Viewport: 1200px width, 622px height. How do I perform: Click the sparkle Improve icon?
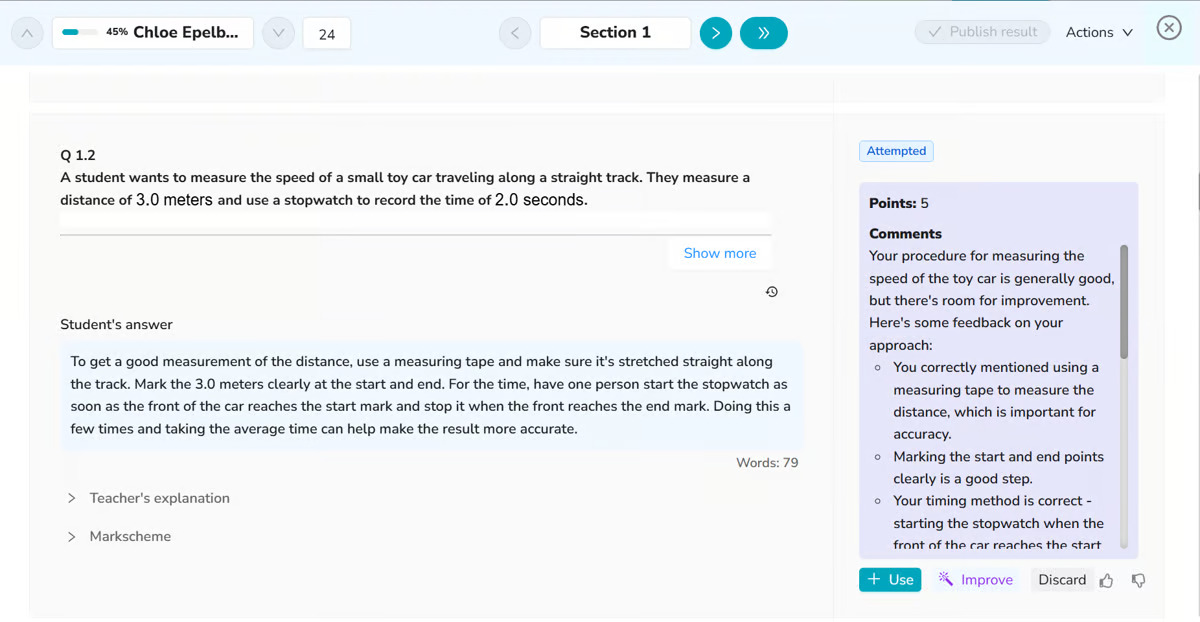coord(944,579)
